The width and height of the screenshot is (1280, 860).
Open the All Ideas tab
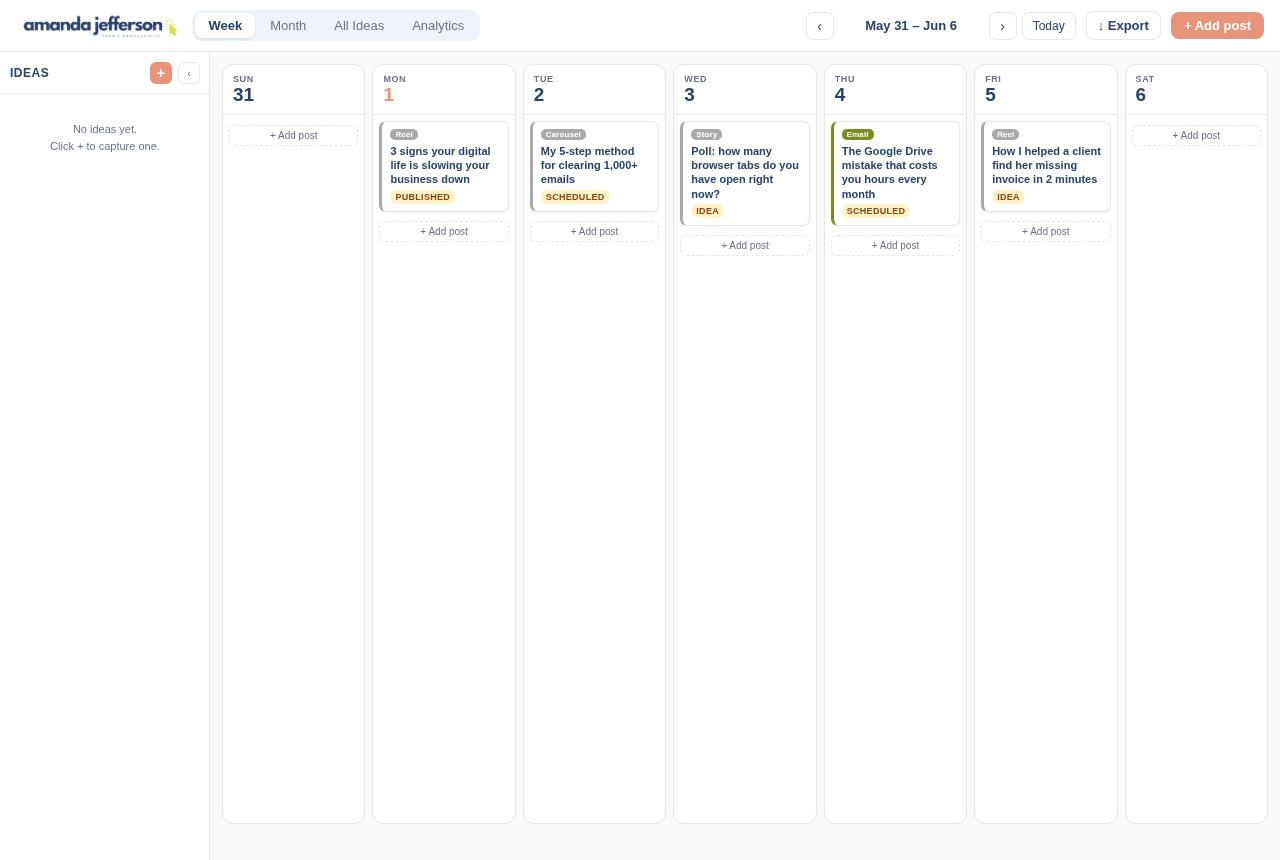[359, 26]
